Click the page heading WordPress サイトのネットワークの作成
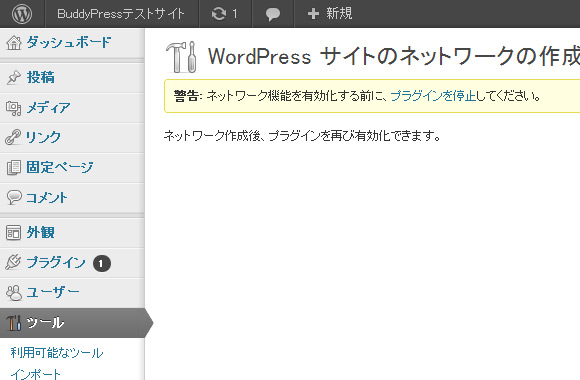This screenshot has height=380, width=580. tap(394, 57)
